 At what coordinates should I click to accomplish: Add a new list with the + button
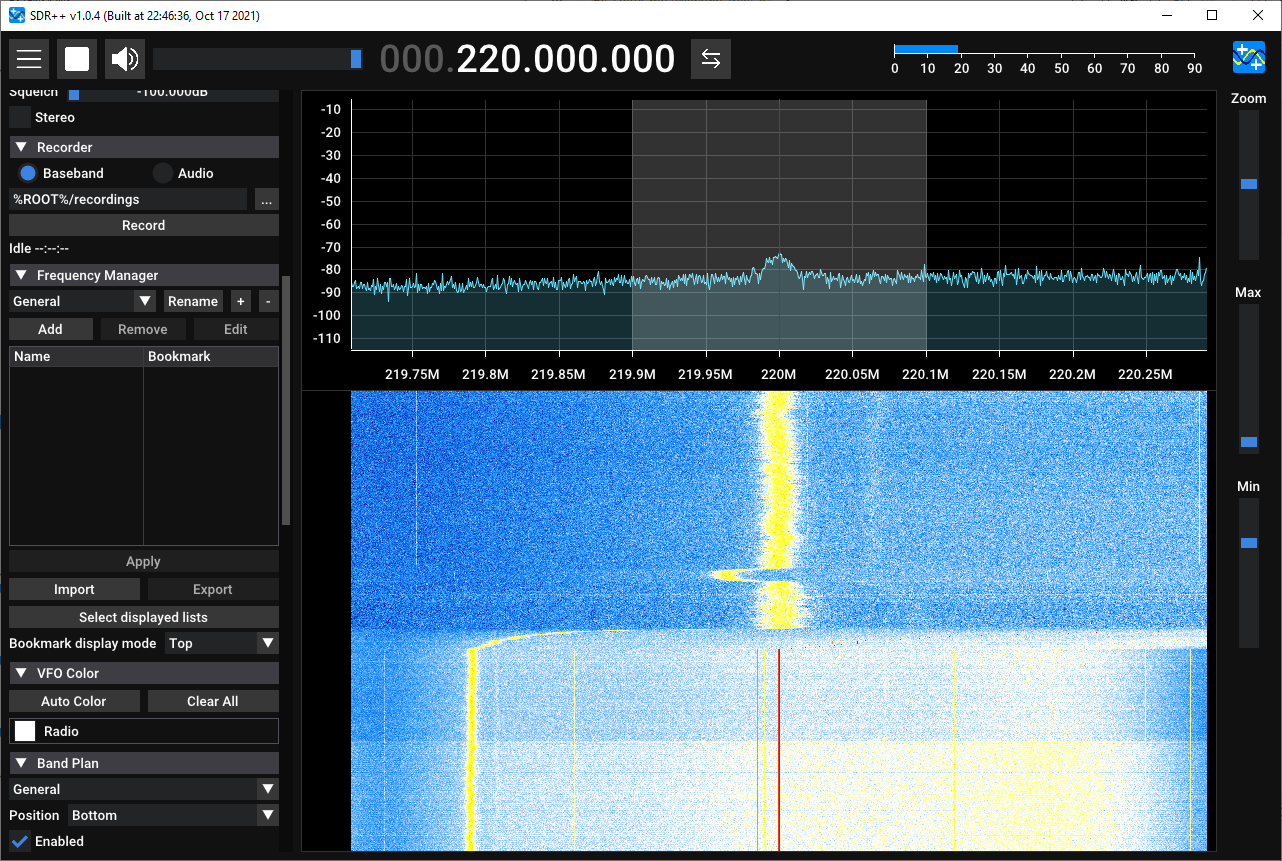240,301
